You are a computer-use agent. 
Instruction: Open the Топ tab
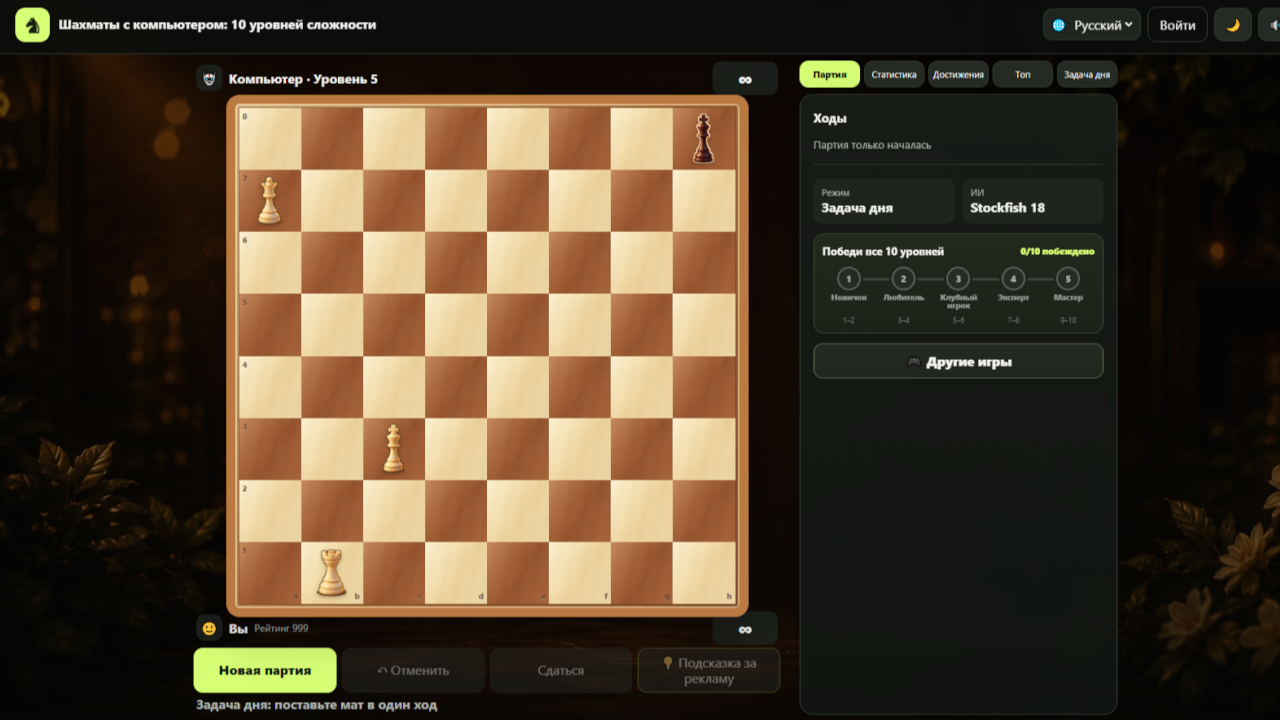[1023, 74]
